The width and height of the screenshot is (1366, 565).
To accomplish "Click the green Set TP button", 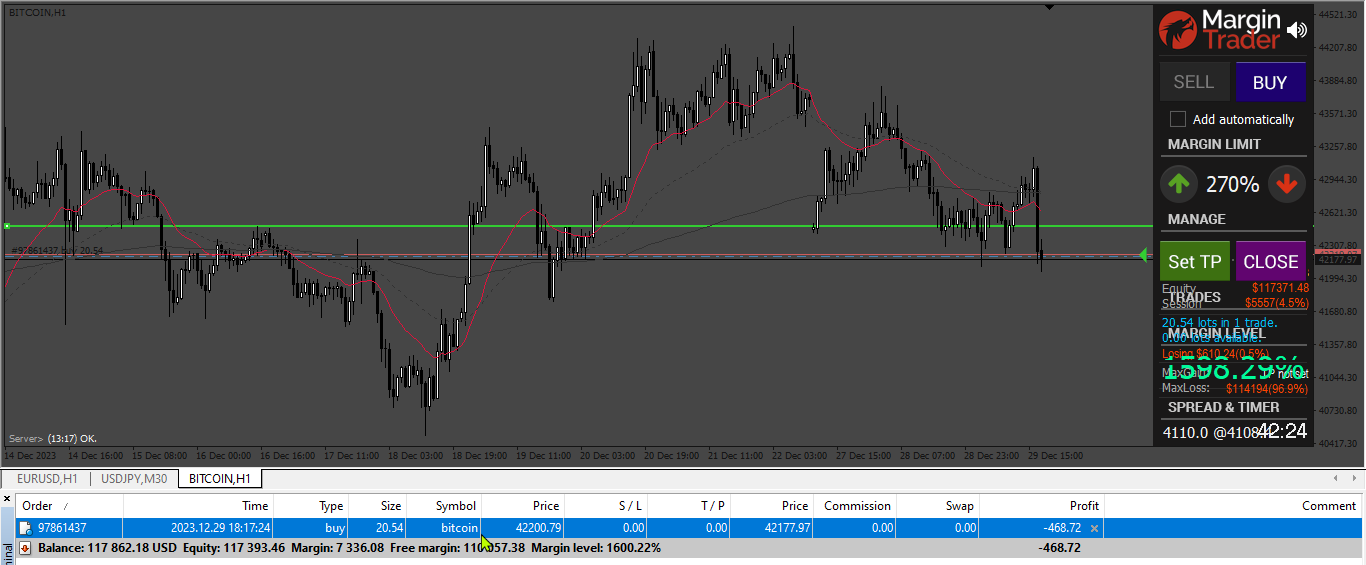I will click(1195, 261).
